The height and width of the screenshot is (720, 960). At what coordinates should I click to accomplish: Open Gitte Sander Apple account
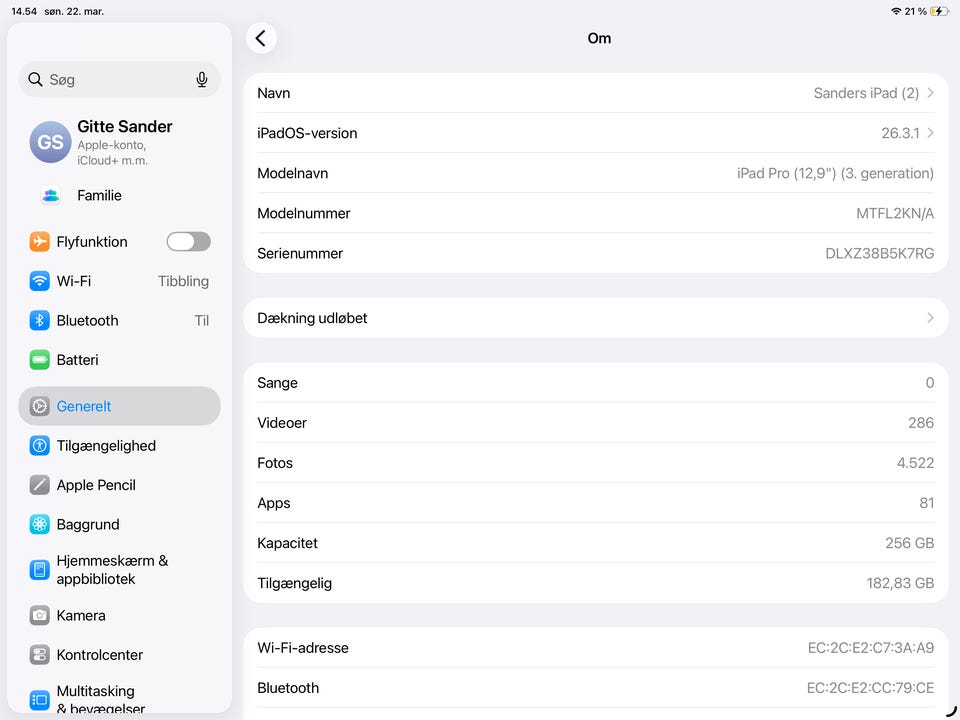[x=119, y=142]
